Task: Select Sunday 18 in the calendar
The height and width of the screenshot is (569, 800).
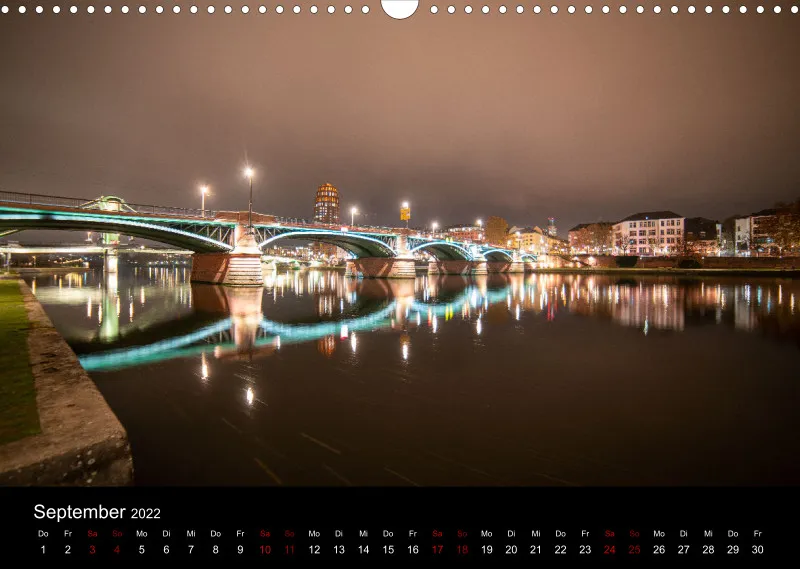Action: coord(462,550)
